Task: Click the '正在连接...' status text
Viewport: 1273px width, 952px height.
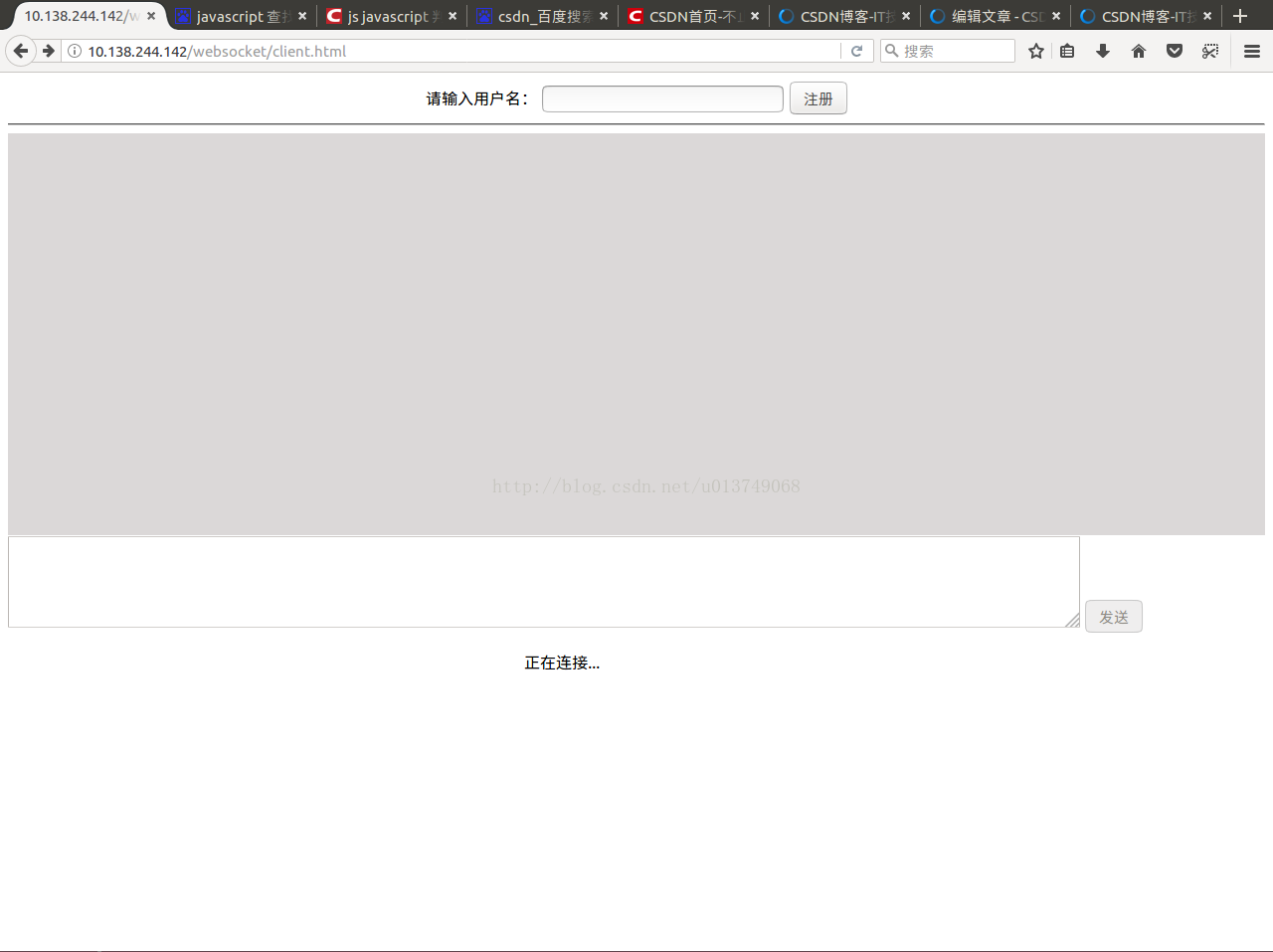Action: click(x=562, y=663)
